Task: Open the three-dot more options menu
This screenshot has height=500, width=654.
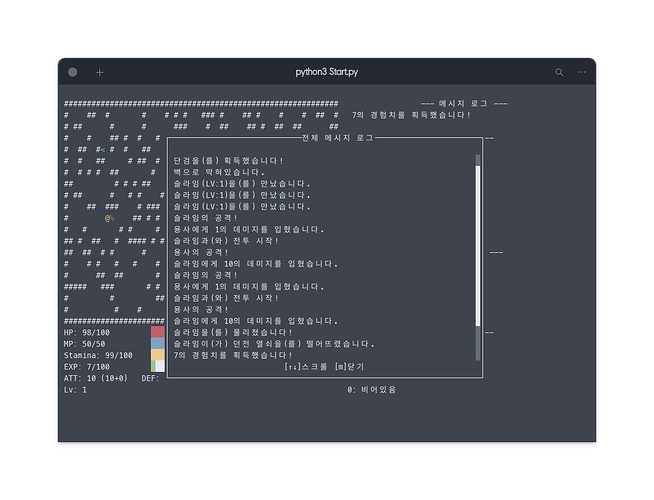Action: point(582,72)
